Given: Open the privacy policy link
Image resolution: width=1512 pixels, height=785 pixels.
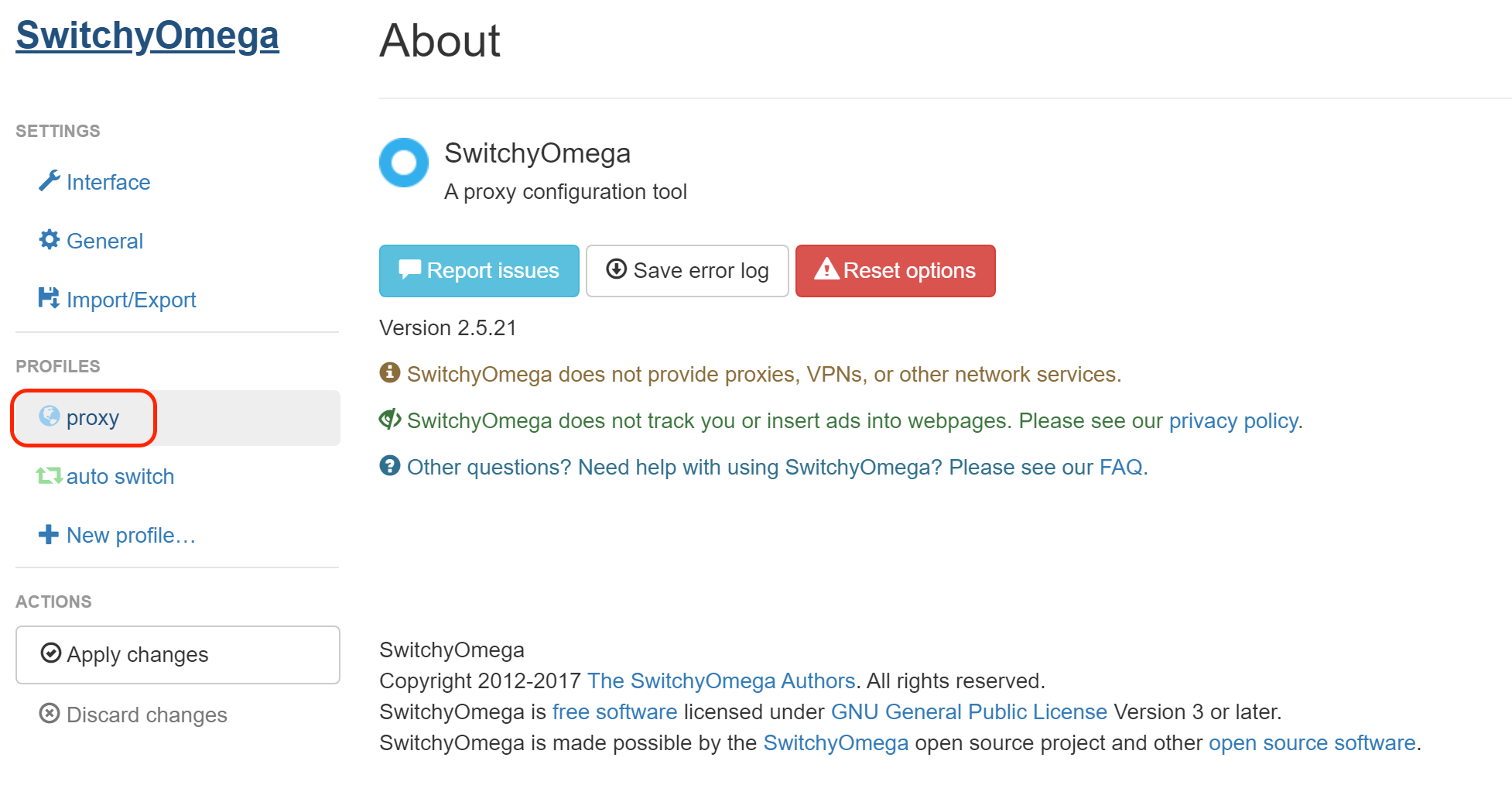Looking at the screenshot, I should point(1233,420).
